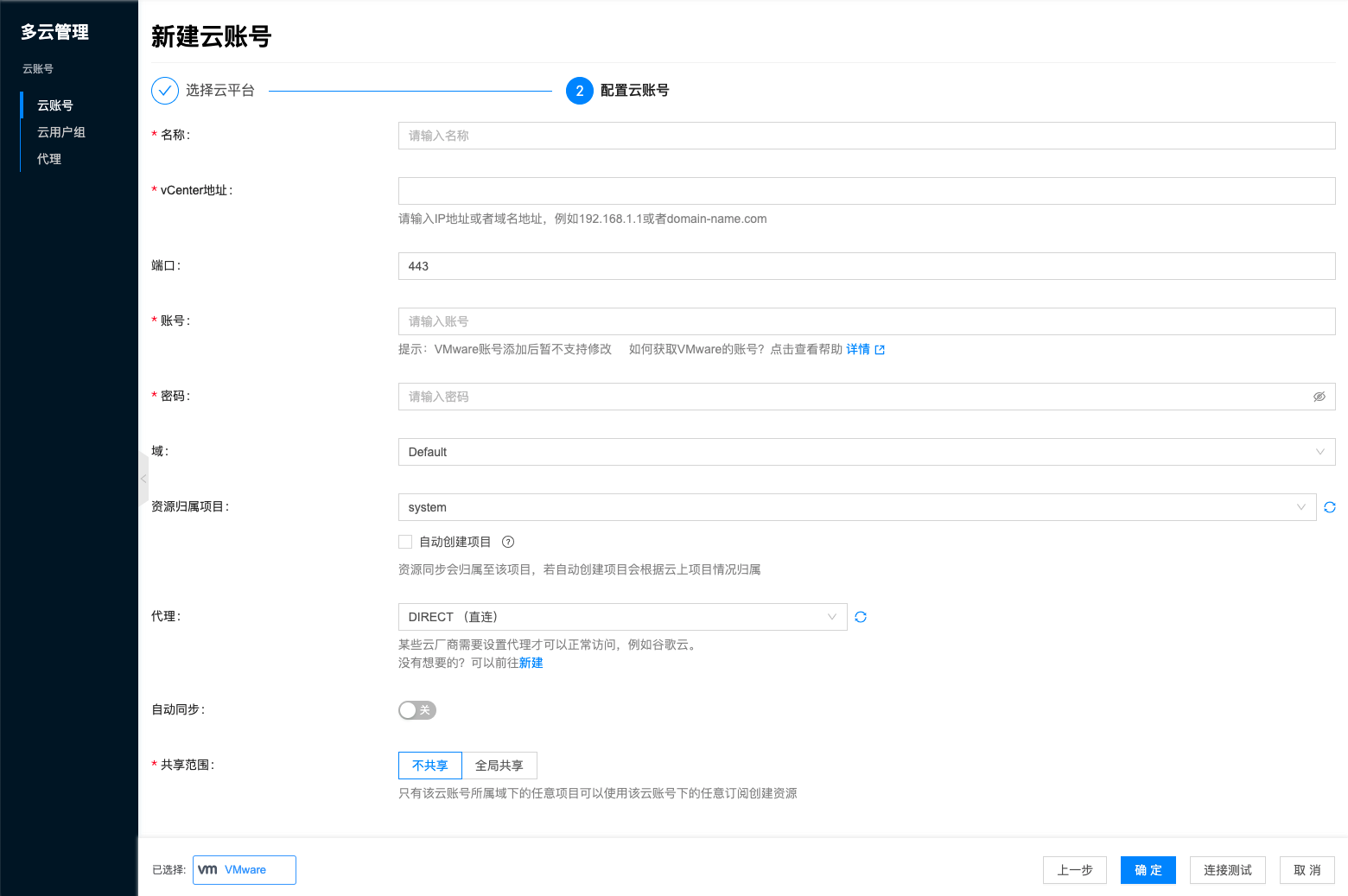The width and height of the screenshot is (1348, 896).
Task: Click the vCenter地址 input field
Action: pos(866,191)
